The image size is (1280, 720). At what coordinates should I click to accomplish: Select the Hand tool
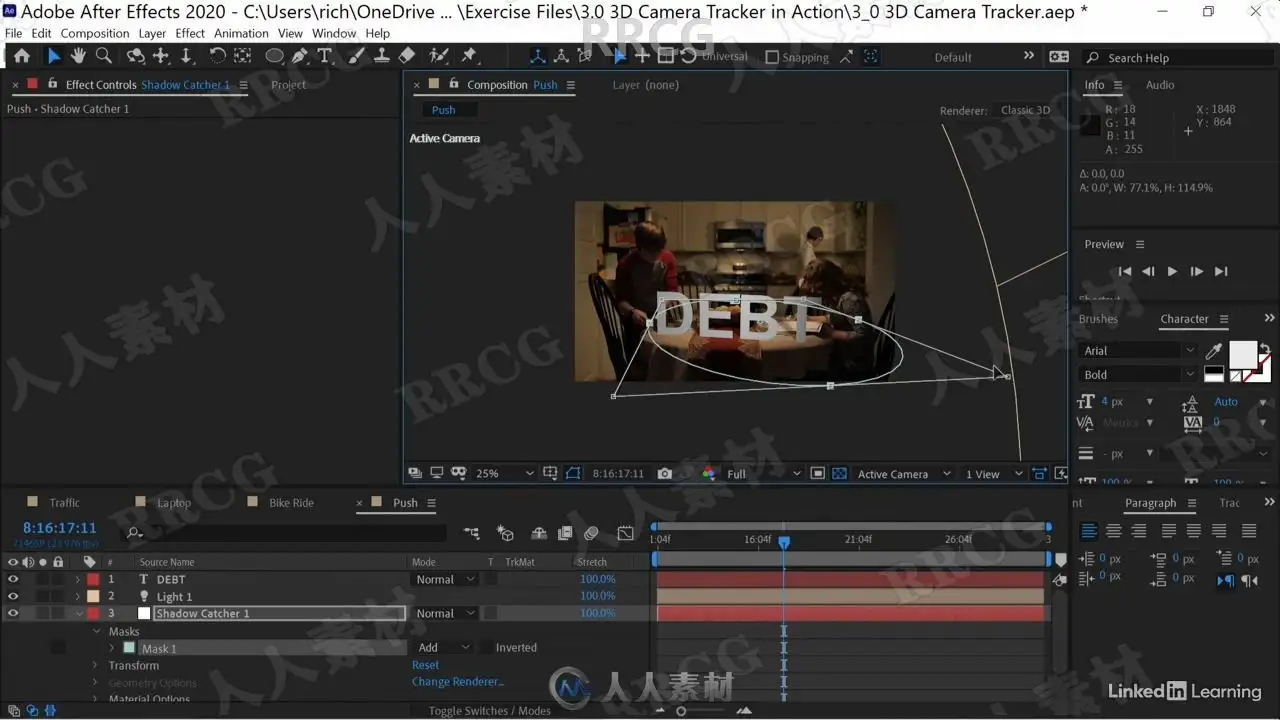pos(78,57)
